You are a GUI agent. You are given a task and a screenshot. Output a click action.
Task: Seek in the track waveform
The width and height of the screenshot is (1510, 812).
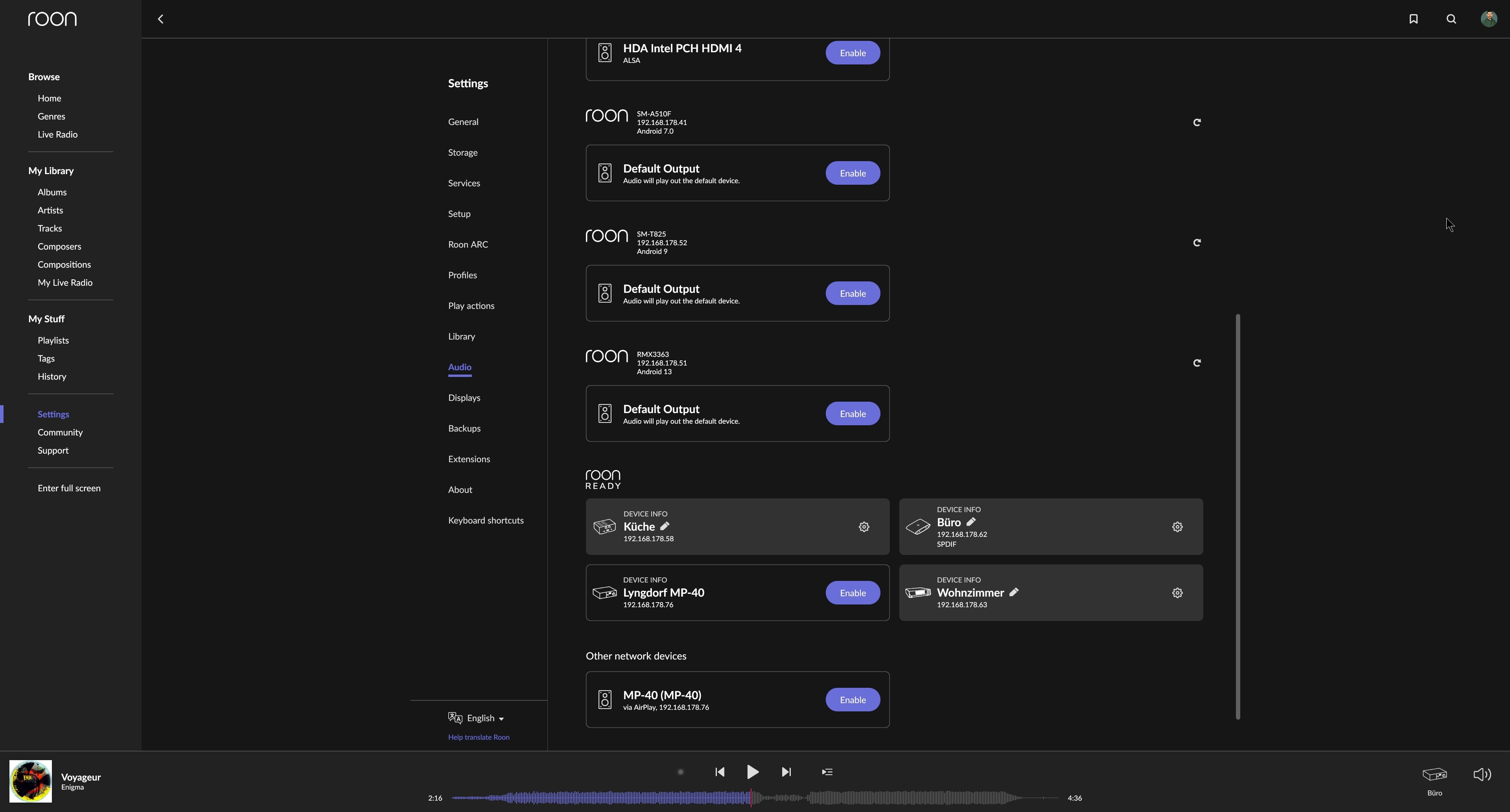point(755,798)
